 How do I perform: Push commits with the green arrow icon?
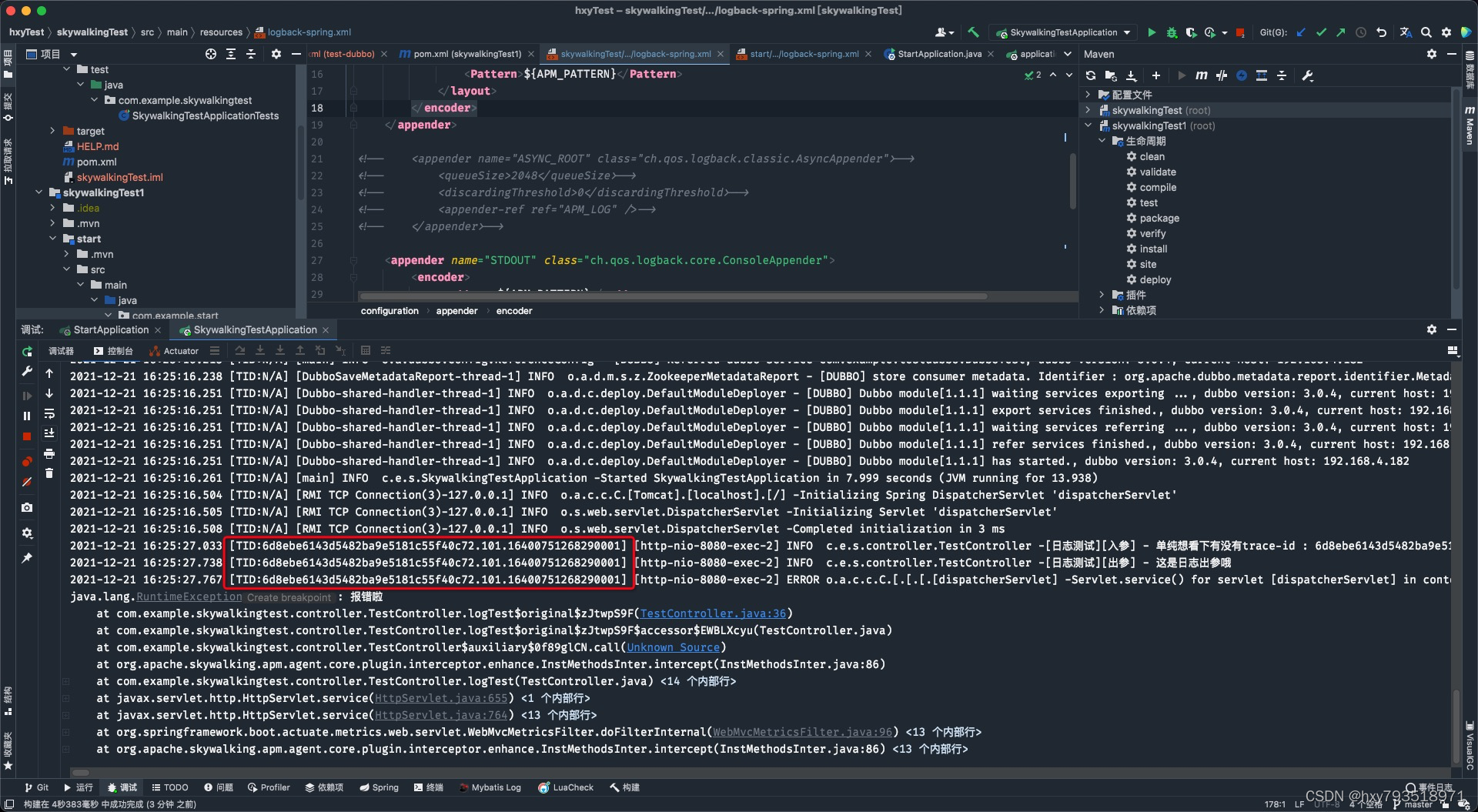point(1341,32)
